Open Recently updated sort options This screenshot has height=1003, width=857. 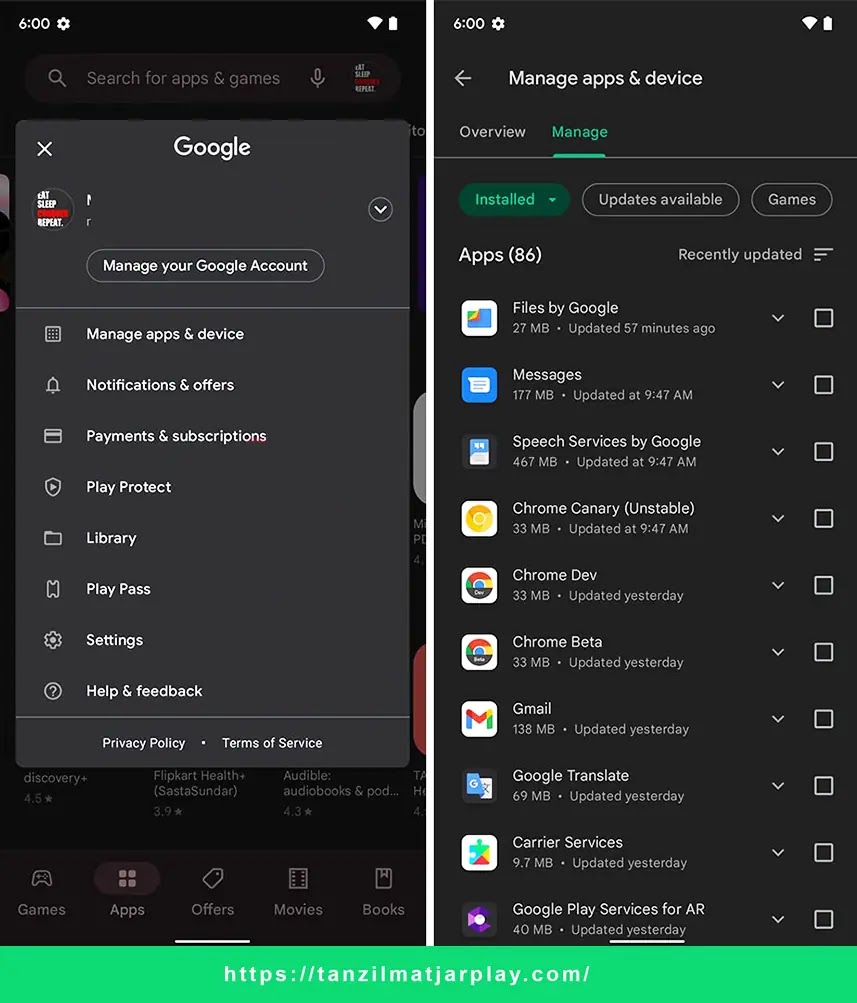tap(756, 255)
